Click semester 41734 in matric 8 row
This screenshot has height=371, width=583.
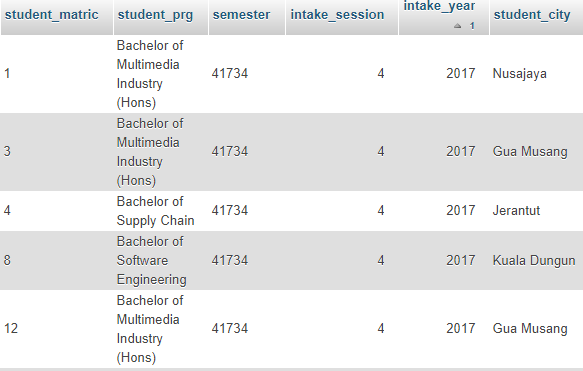coord(230,261)
